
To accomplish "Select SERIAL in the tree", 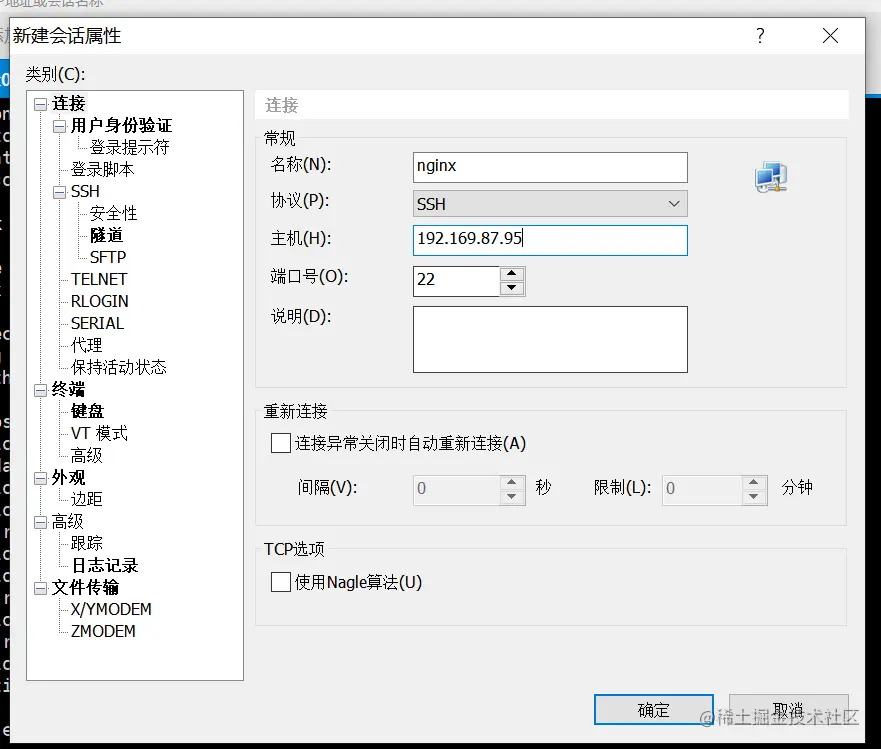I will pos(97,323).
